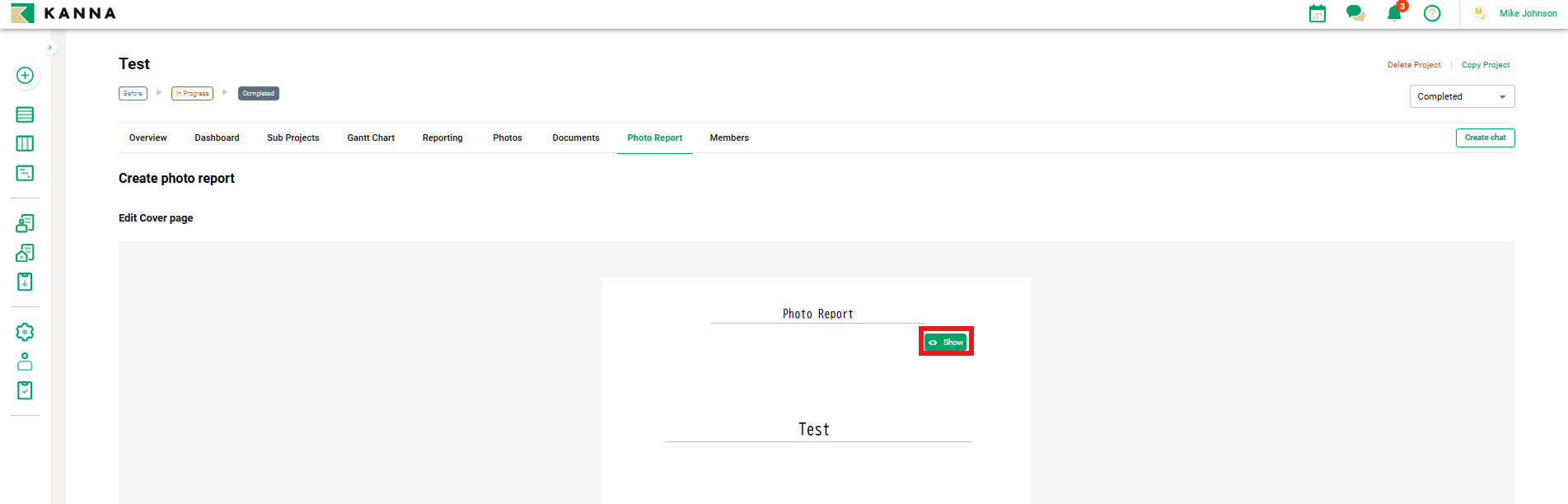
Task: Expand the collapsed sidebar with chevron
Action: click(x=50, y=48)
